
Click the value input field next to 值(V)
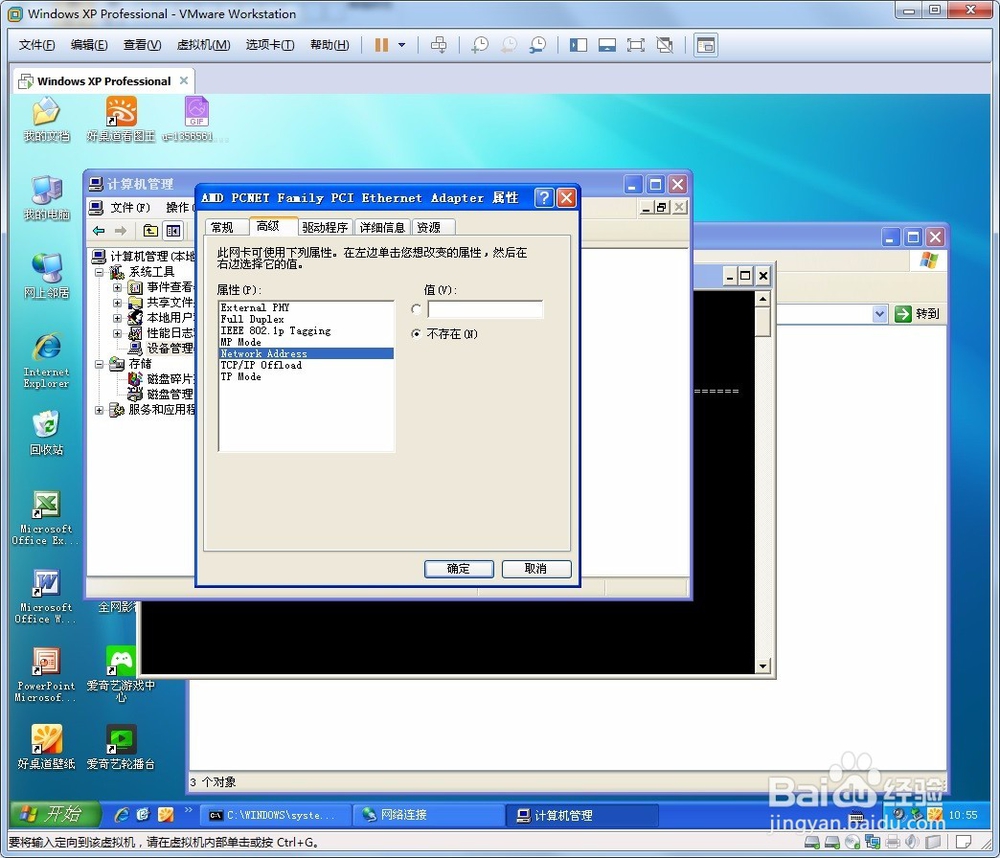click(x=485, y=309)
